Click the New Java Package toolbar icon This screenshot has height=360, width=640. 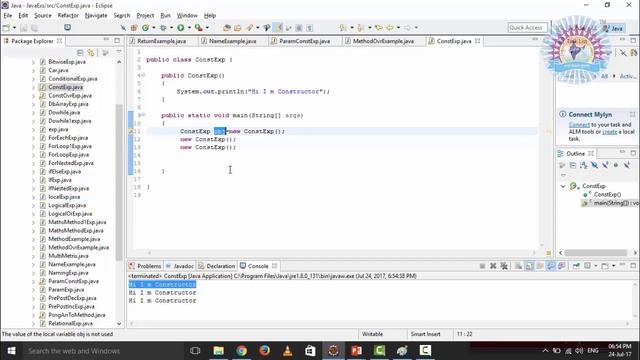(x=134, y=28)
